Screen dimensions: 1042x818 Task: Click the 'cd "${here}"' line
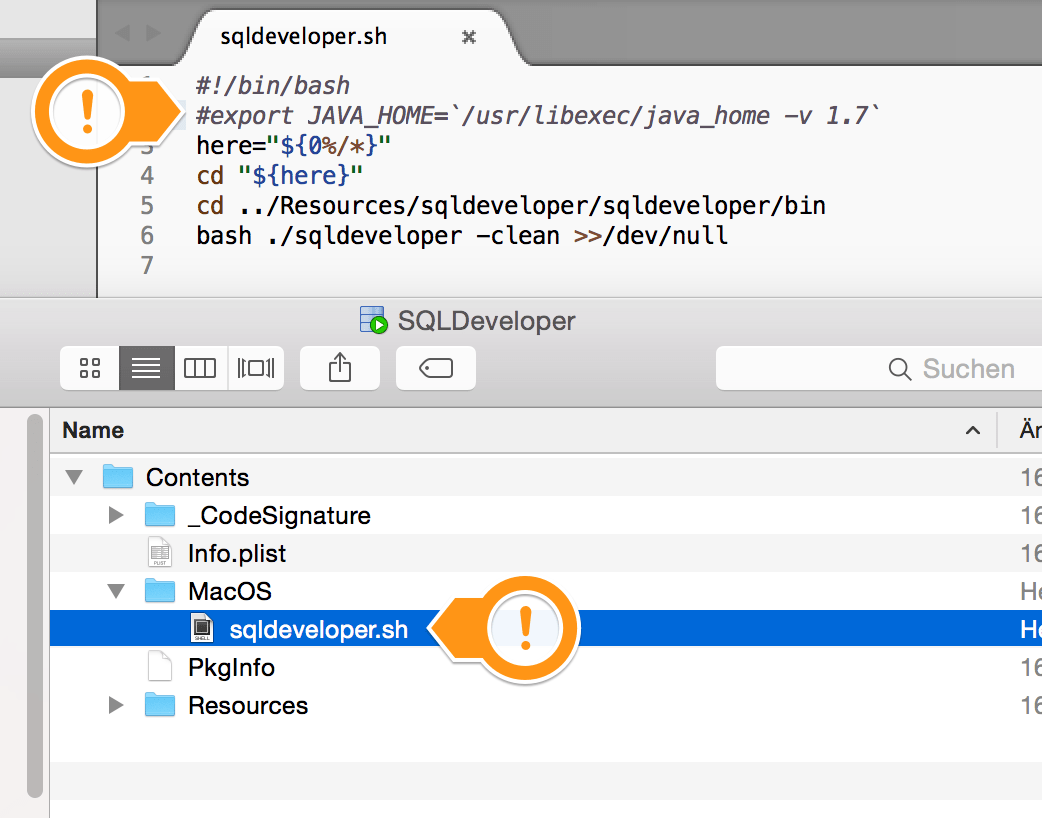click(x=280, y=175)
